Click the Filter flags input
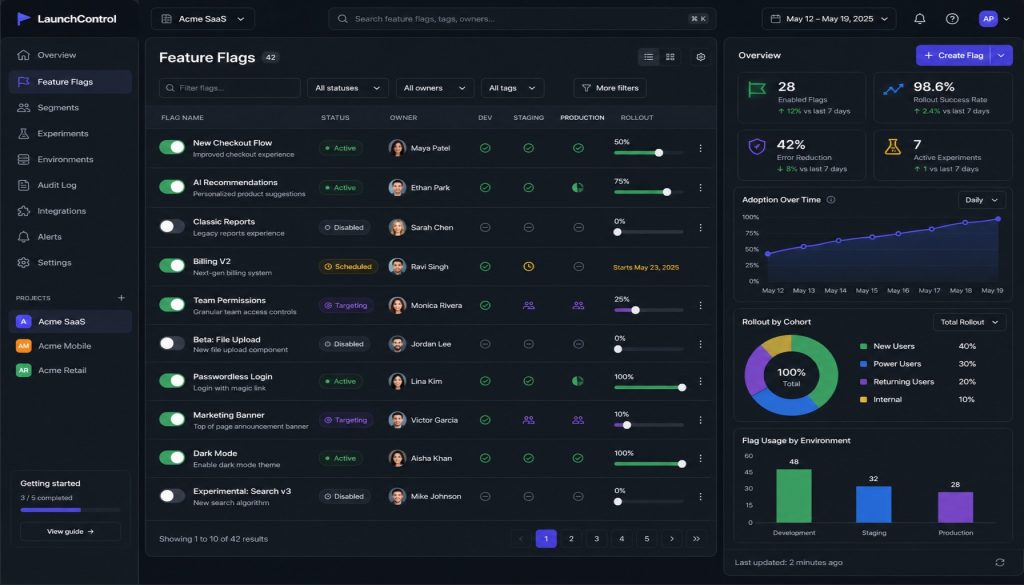 [x=229, y=88]
